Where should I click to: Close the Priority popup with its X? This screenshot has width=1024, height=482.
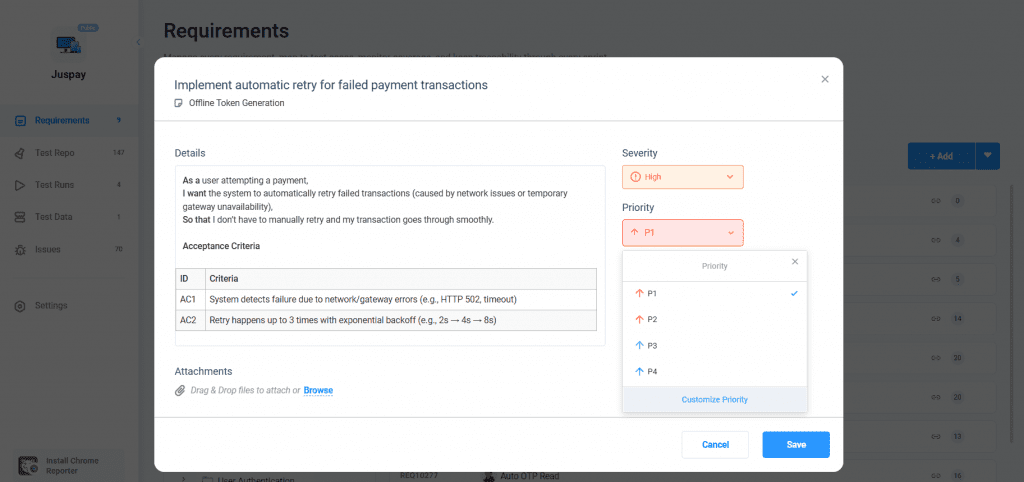(x=795, y=262)
